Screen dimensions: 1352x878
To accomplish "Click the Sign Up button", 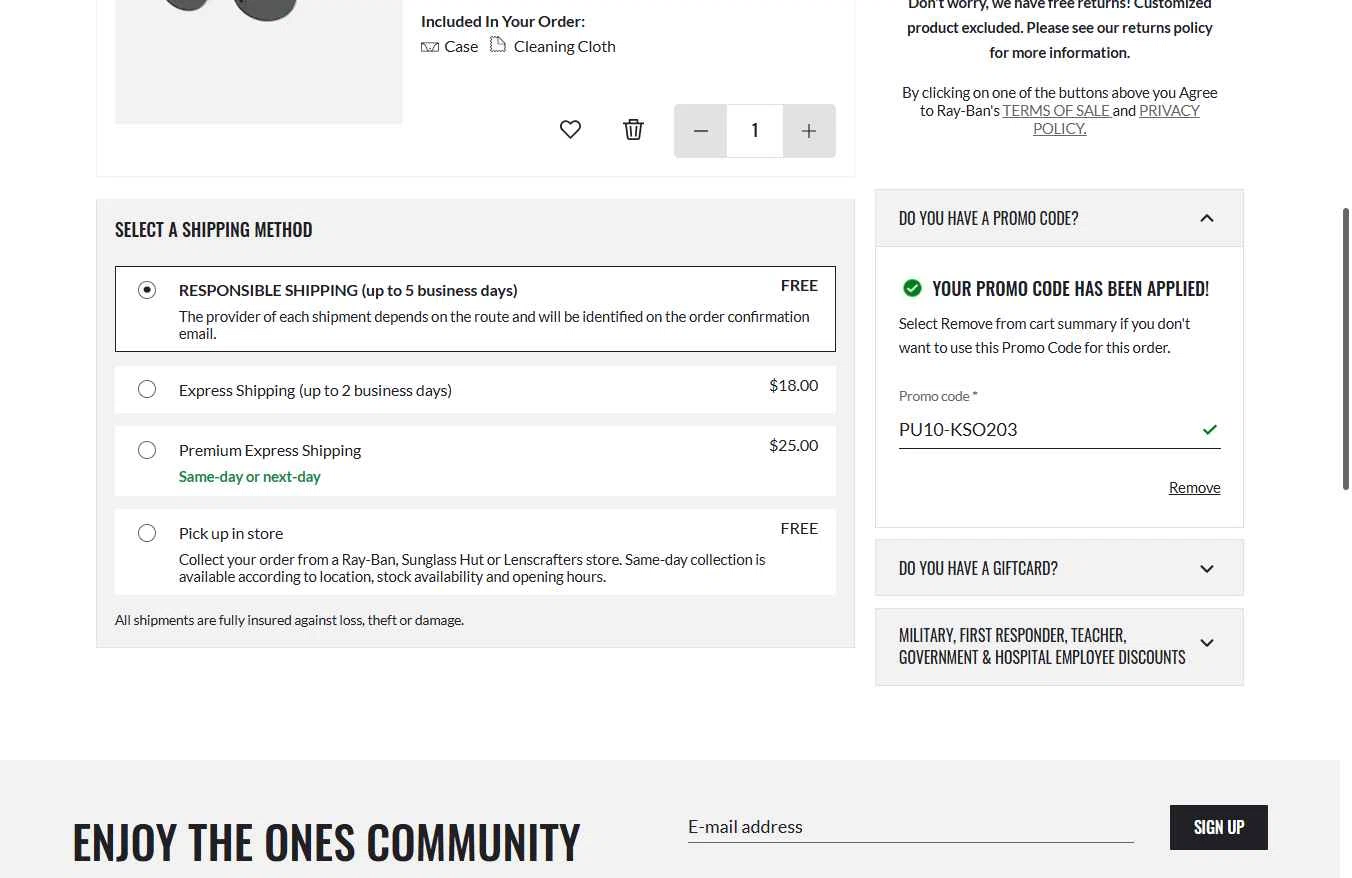I will 1218,827.
